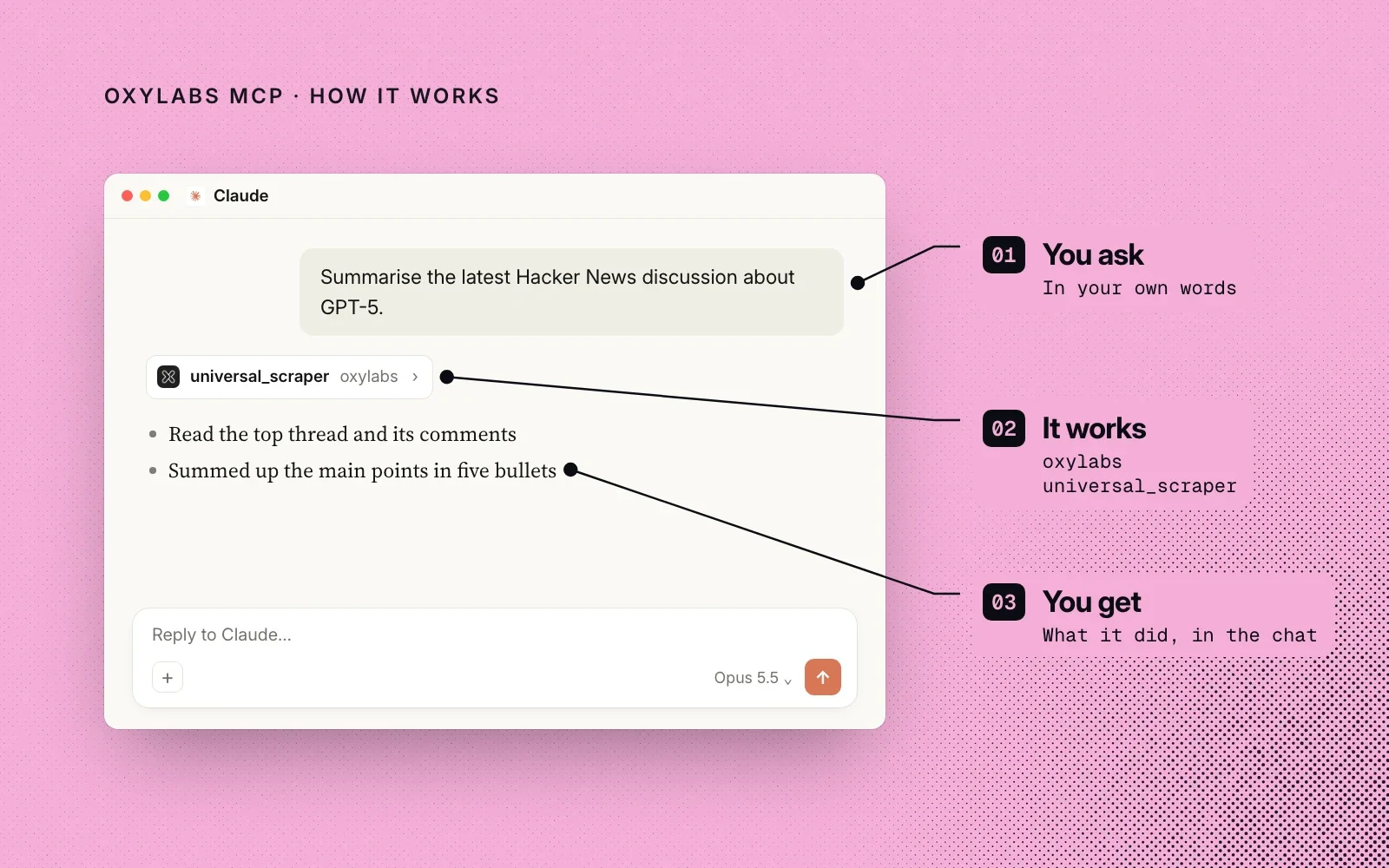1389x868 pixels.
Task: Click the "oxylabs" label on the tool chip
Action: pyautogui.click(x=369, y=377)
